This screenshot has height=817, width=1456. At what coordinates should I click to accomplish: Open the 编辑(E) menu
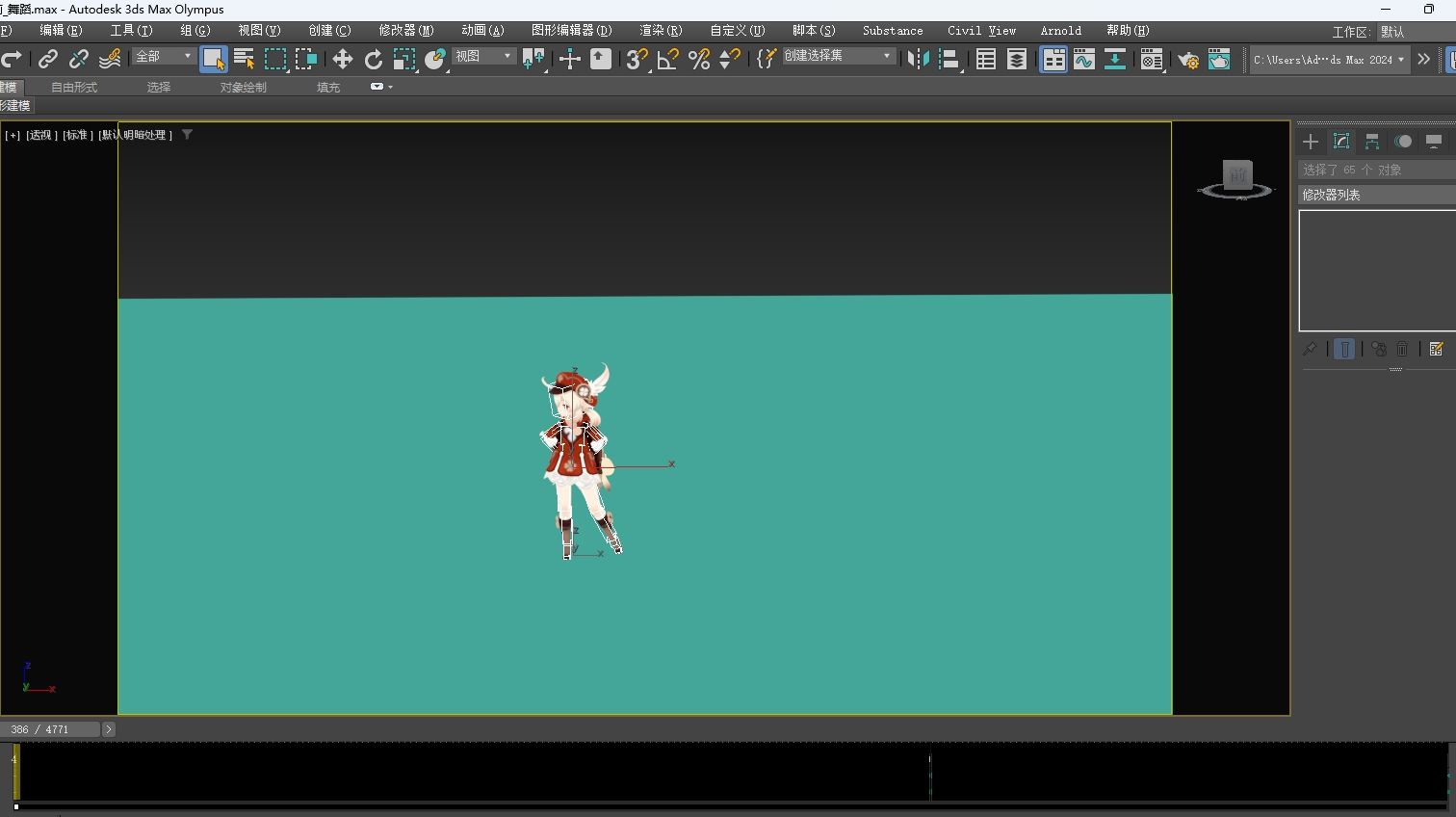click(x=61, y=31)
